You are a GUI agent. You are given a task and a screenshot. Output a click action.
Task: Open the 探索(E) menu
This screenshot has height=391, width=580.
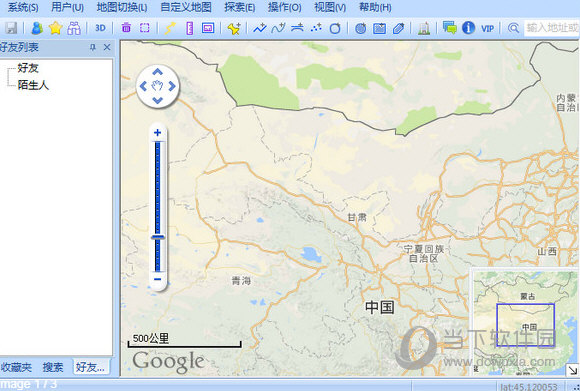coord(239,7)
